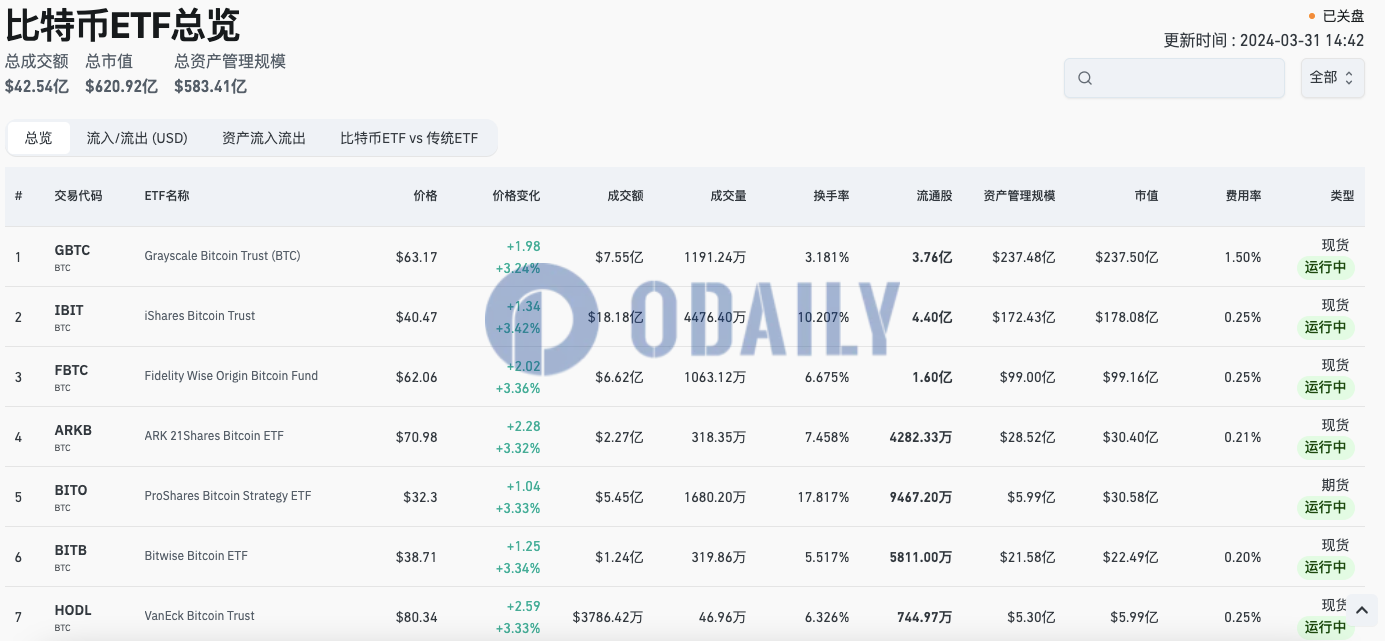Select ProShares Bitcoin Strategy ETF name
Screen dimensions: 1385x641
coord(228,496)
